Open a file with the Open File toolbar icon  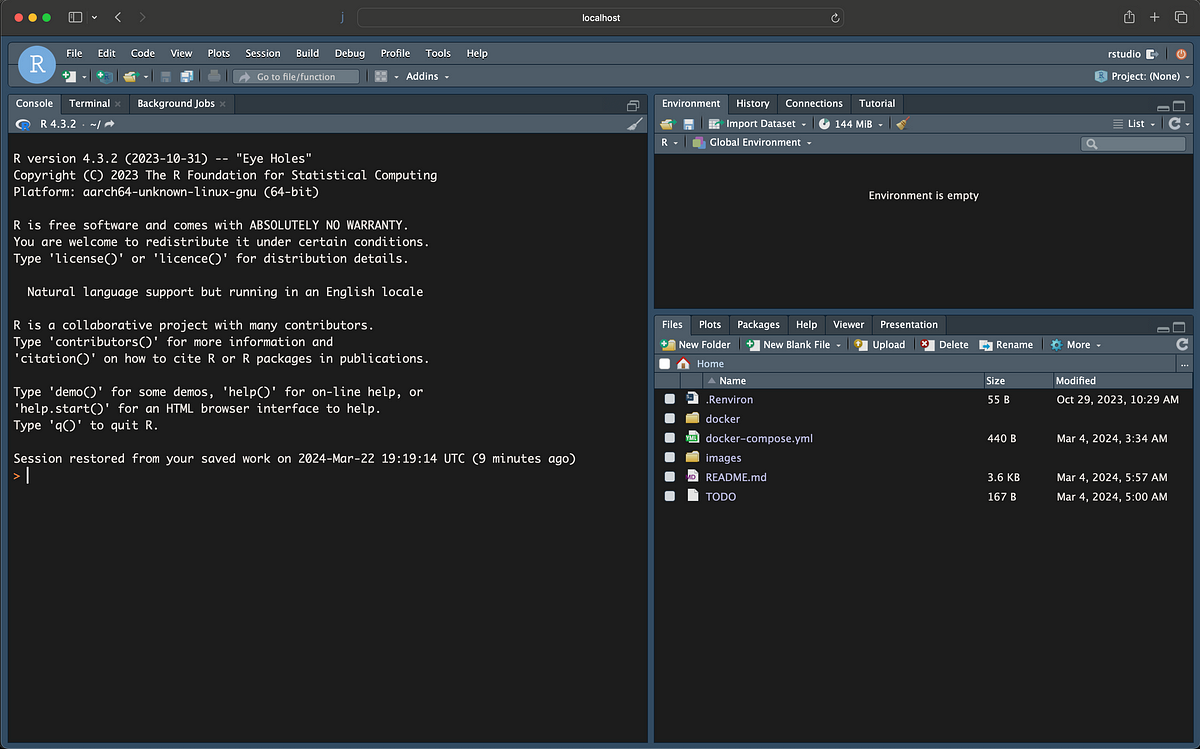(131, 76)
